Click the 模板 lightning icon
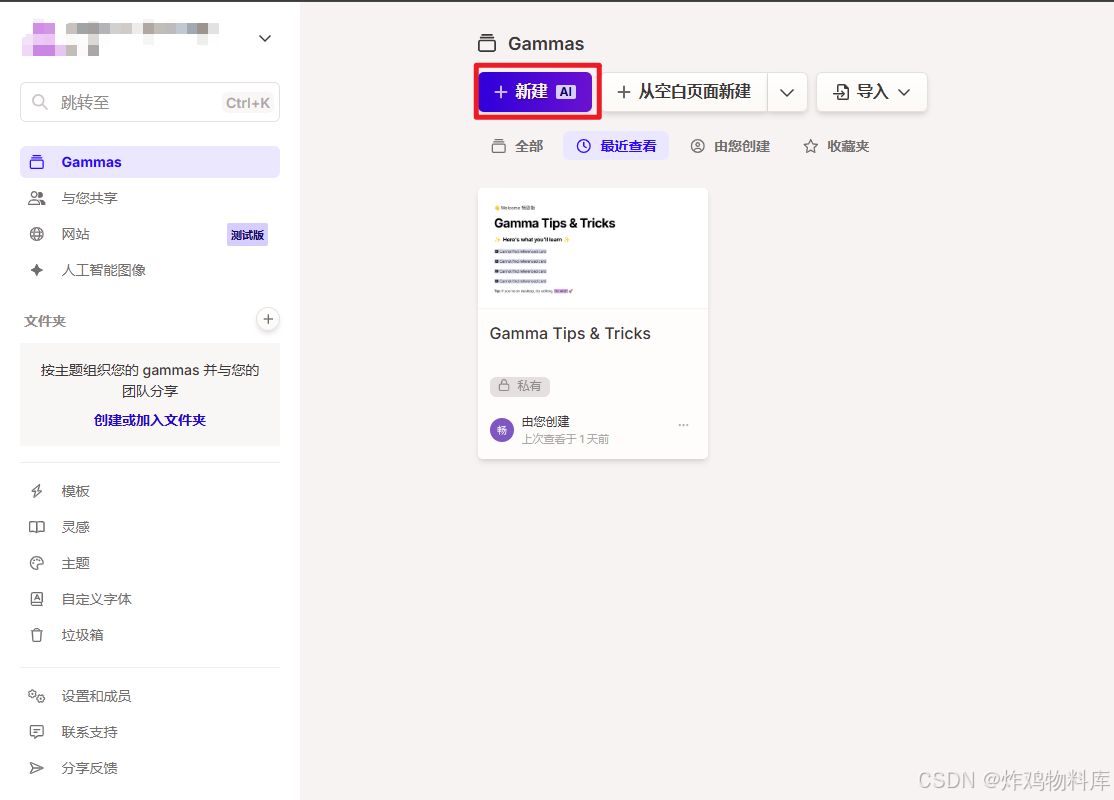 coord(37,491)
